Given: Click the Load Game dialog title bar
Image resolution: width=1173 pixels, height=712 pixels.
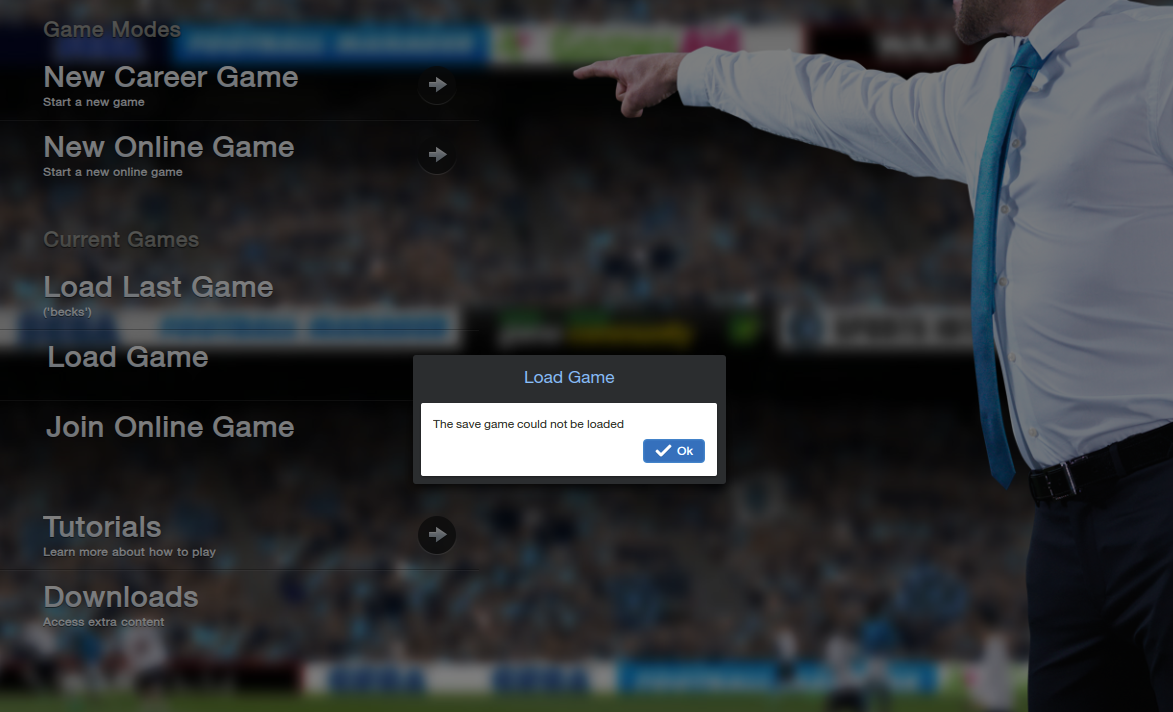Looking at the screenshot, I should (569, 378).
